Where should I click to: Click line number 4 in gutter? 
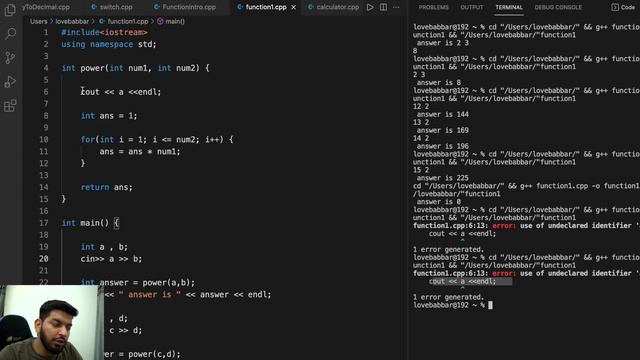point(46,68)
